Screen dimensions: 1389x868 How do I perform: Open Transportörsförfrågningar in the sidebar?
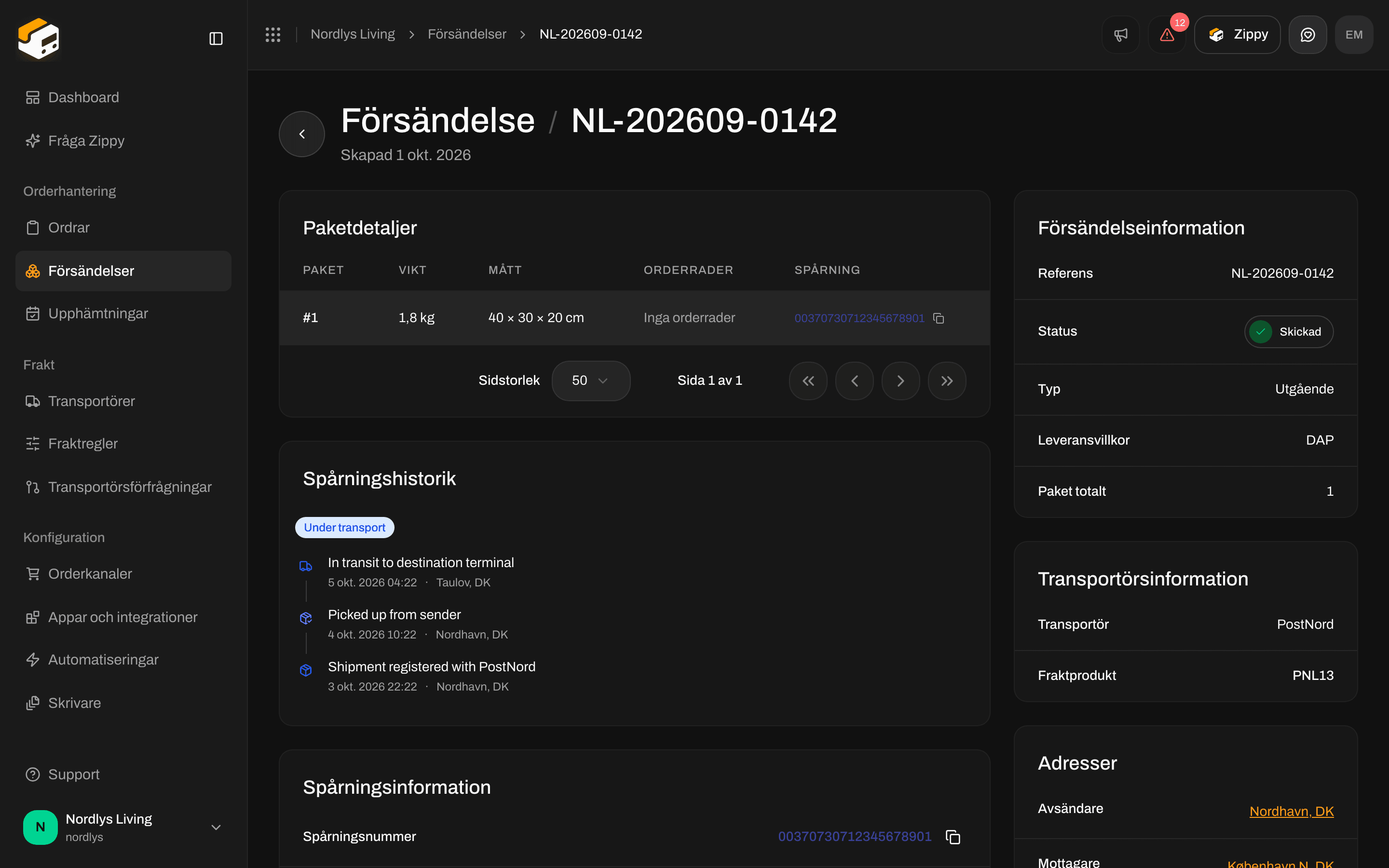(x=123, y=487)
